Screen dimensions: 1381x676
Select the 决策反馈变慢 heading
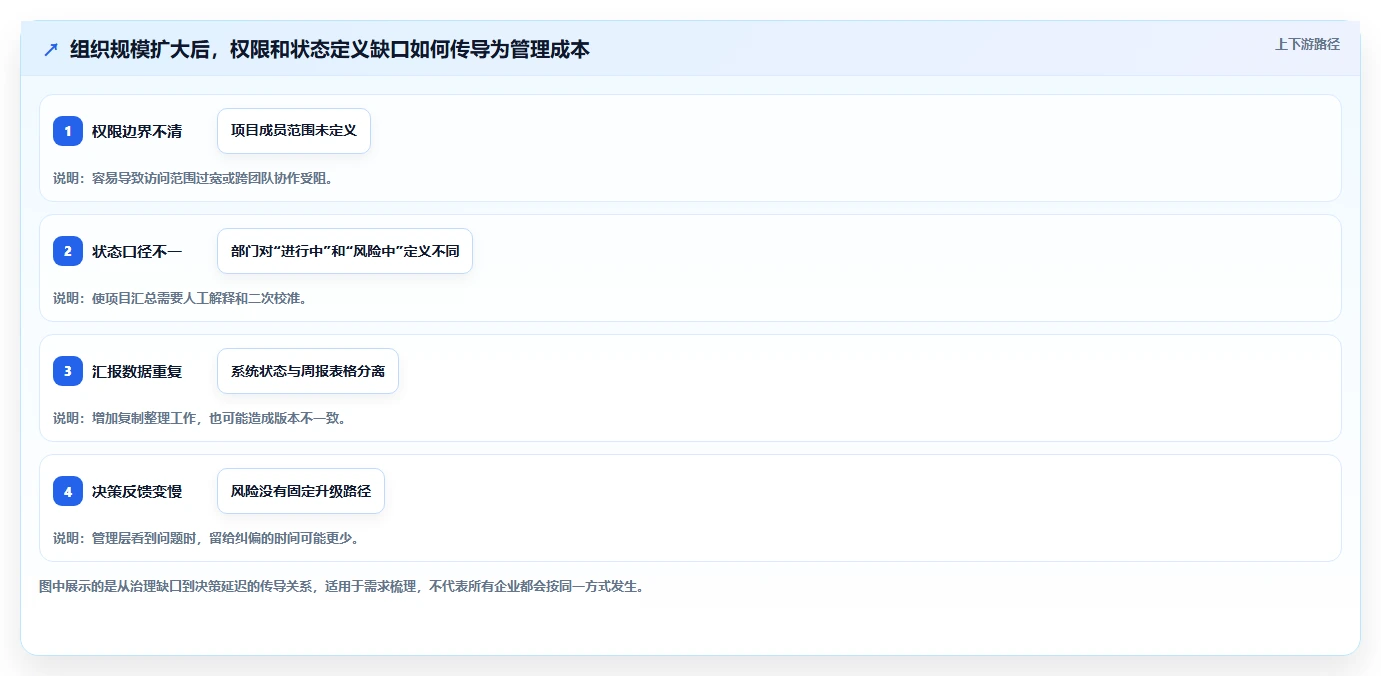coord(137,491)
